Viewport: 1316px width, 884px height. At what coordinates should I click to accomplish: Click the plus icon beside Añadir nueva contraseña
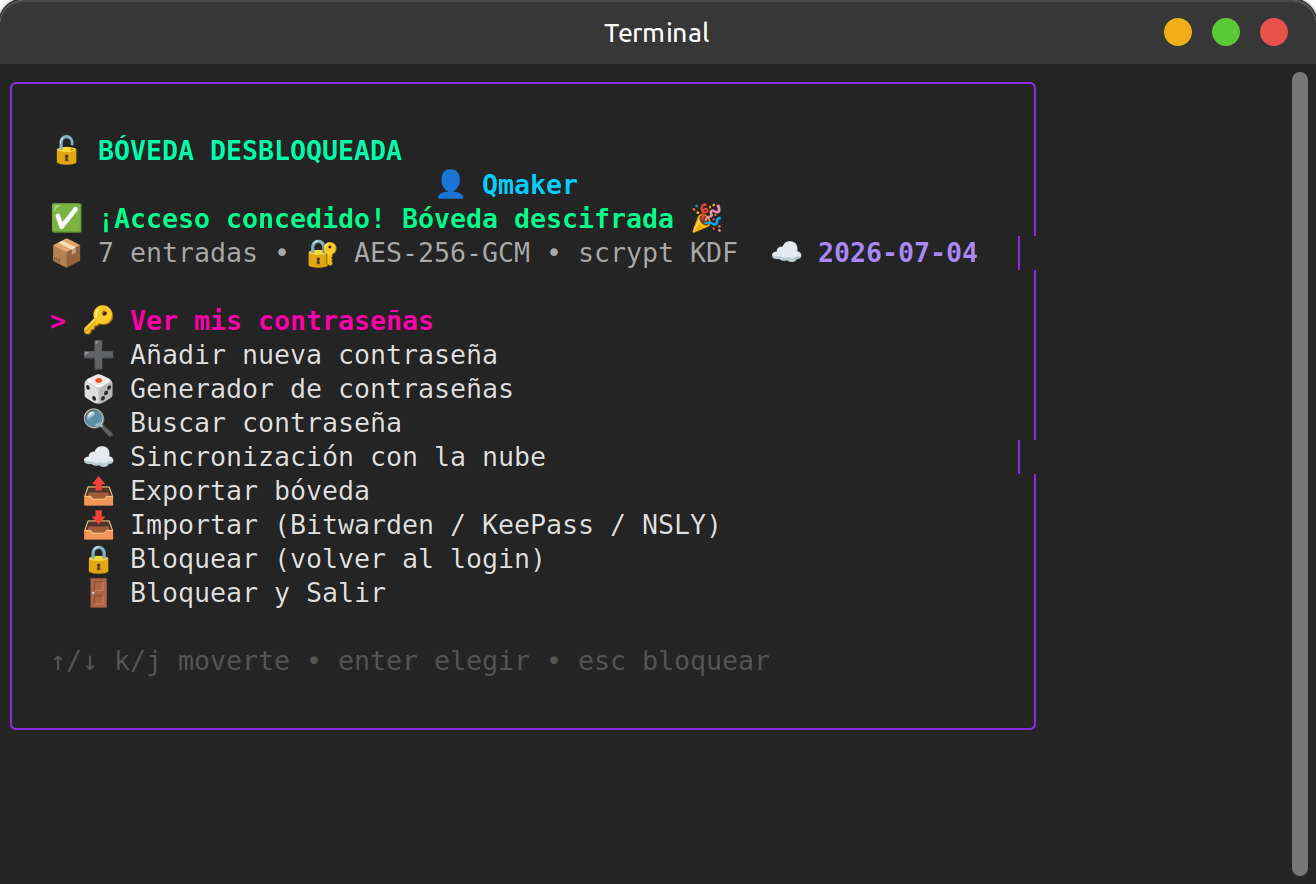98,355
